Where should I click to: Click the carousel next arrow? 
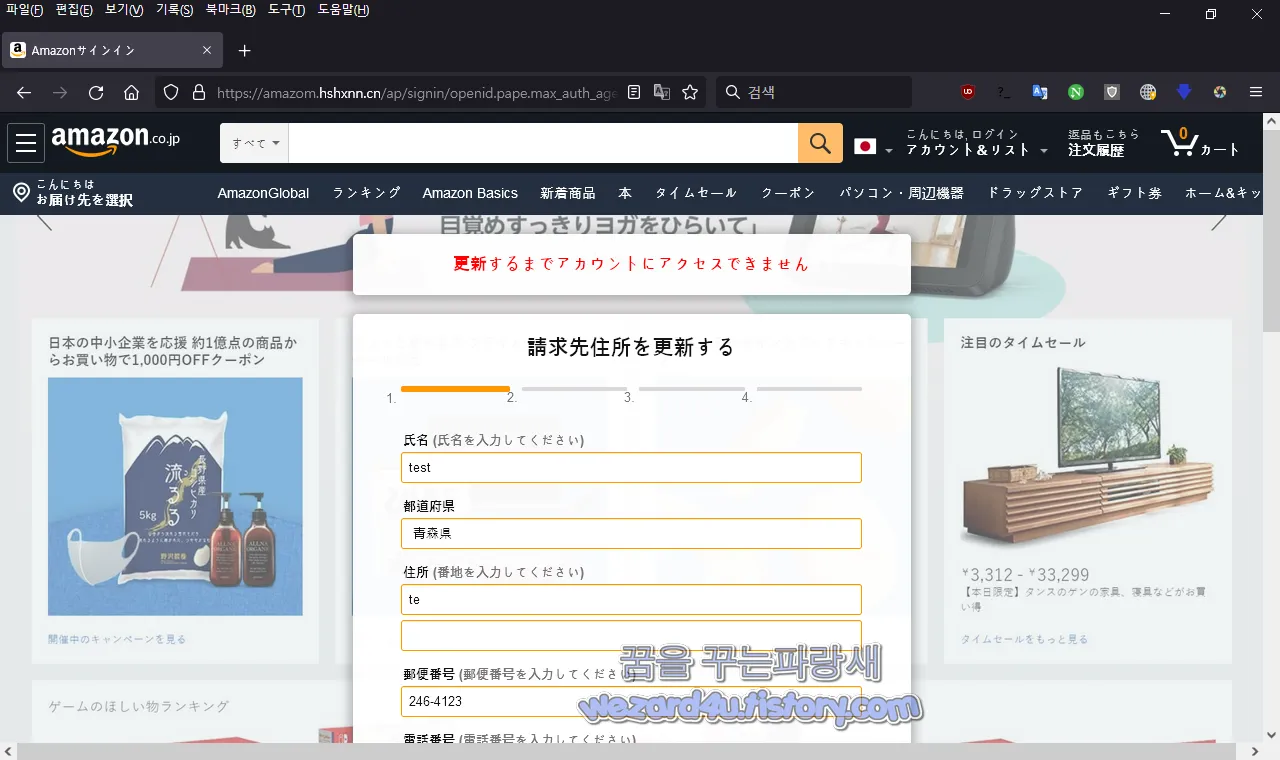(x=1219, y=222)
